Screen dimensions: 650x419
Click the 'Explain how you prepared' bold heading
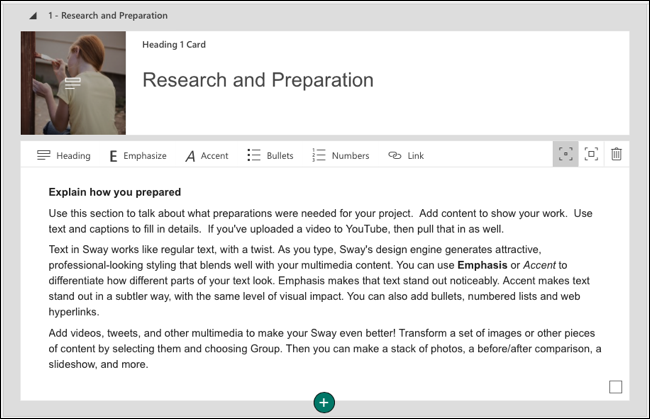pyautogui.click(x=115, y=192)
